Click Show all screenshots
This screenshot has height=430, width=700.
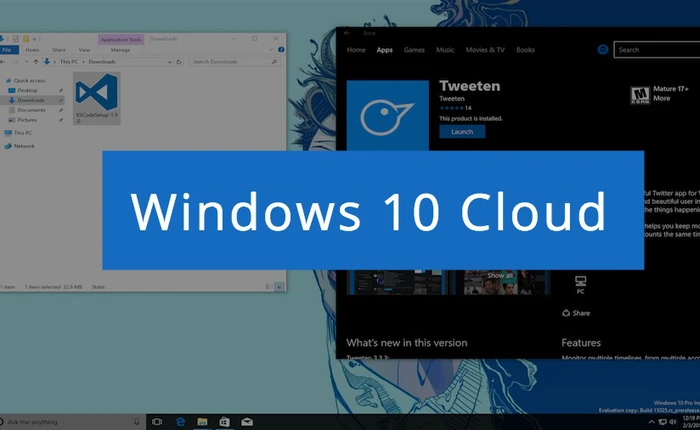(x=500, y=276)
